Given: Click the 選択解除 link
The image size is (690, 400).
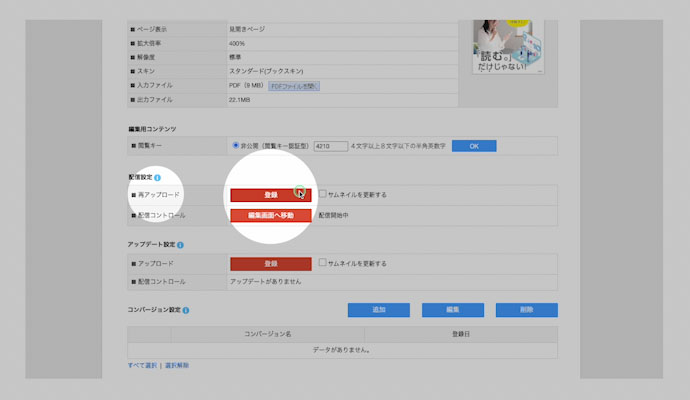Looking at the screenshot, I should pos(176,366).
